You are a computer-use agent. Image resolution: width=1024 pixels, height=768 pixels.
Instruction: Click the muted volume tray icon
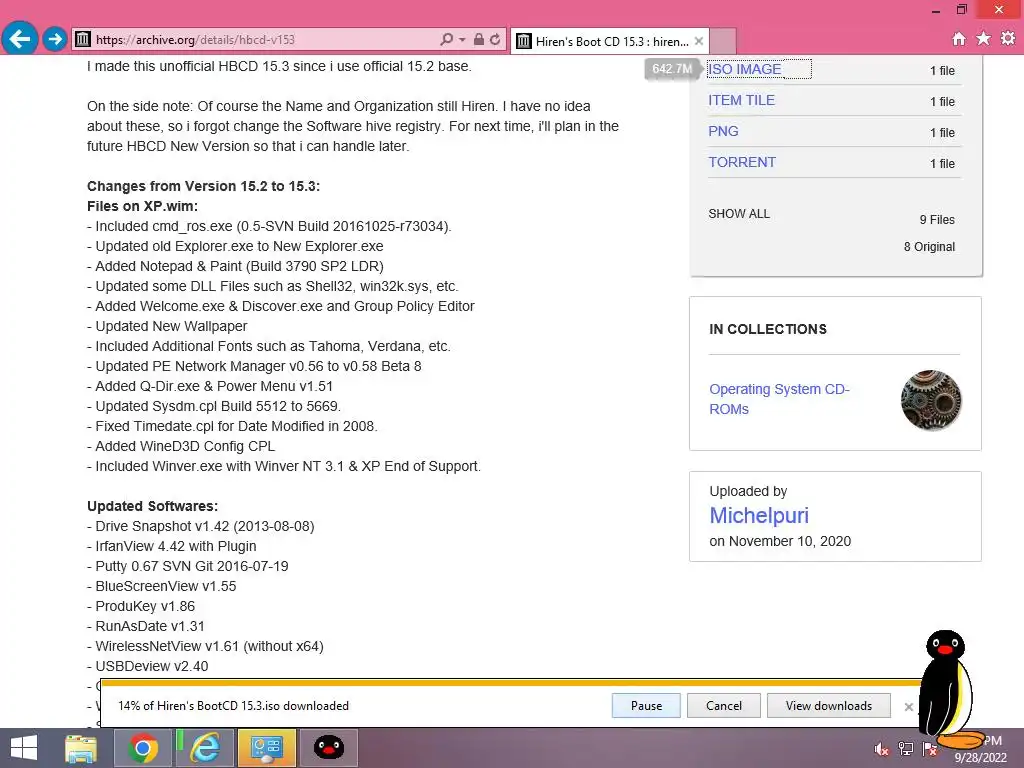click(x=881, y=749)
